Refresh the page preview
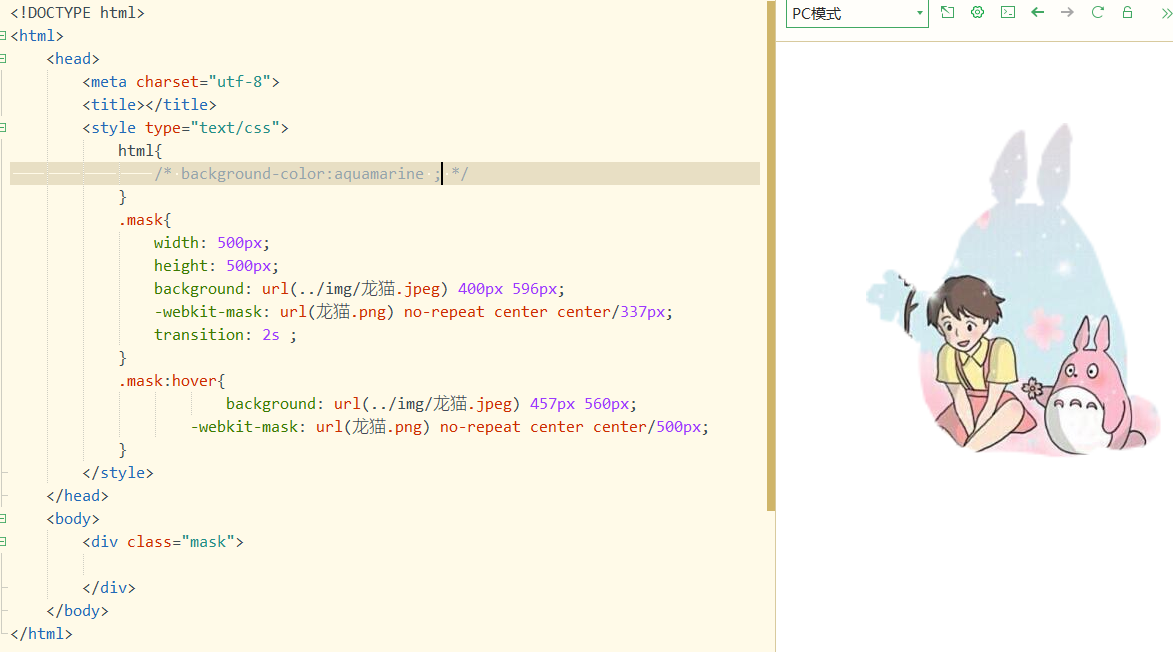Screen dimensions: 1173x652 click(1097, 13)
